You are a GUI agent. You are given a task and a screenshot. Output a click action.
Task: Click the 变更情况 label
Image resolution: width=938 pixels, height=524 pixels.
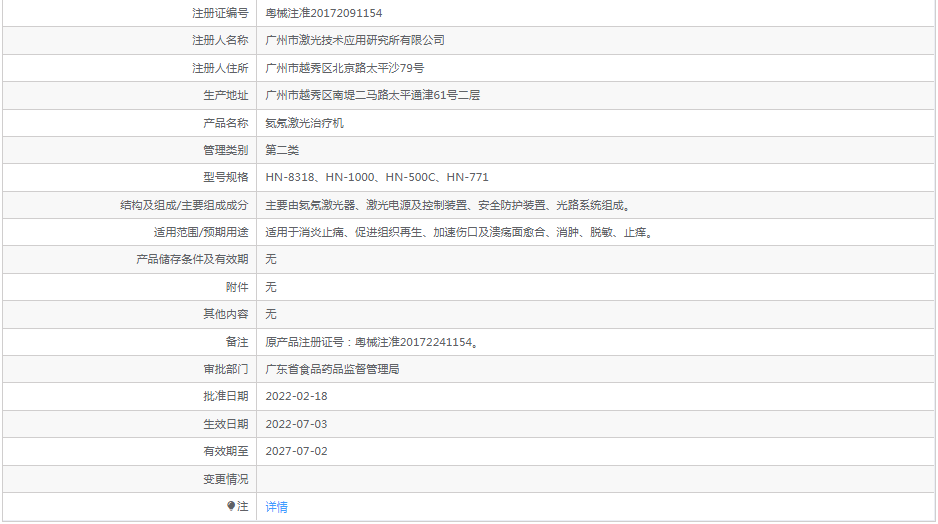point(226,479)
